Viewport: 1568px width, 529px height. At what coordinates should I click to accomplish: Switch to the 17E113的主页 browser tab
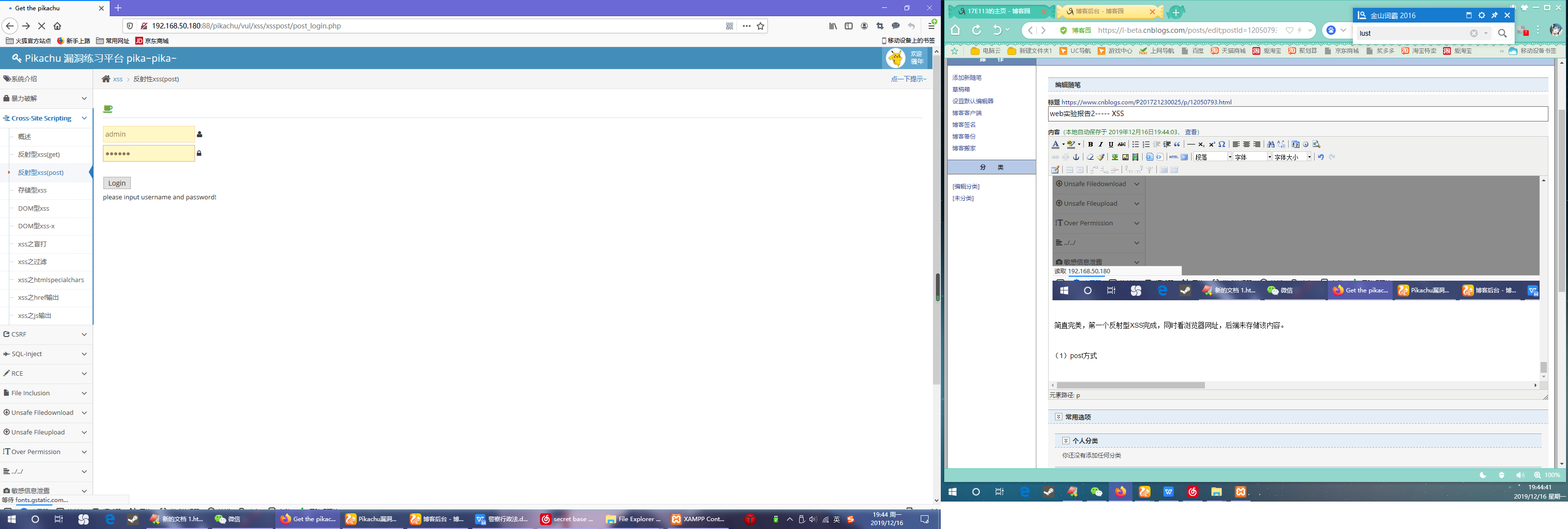998,12
